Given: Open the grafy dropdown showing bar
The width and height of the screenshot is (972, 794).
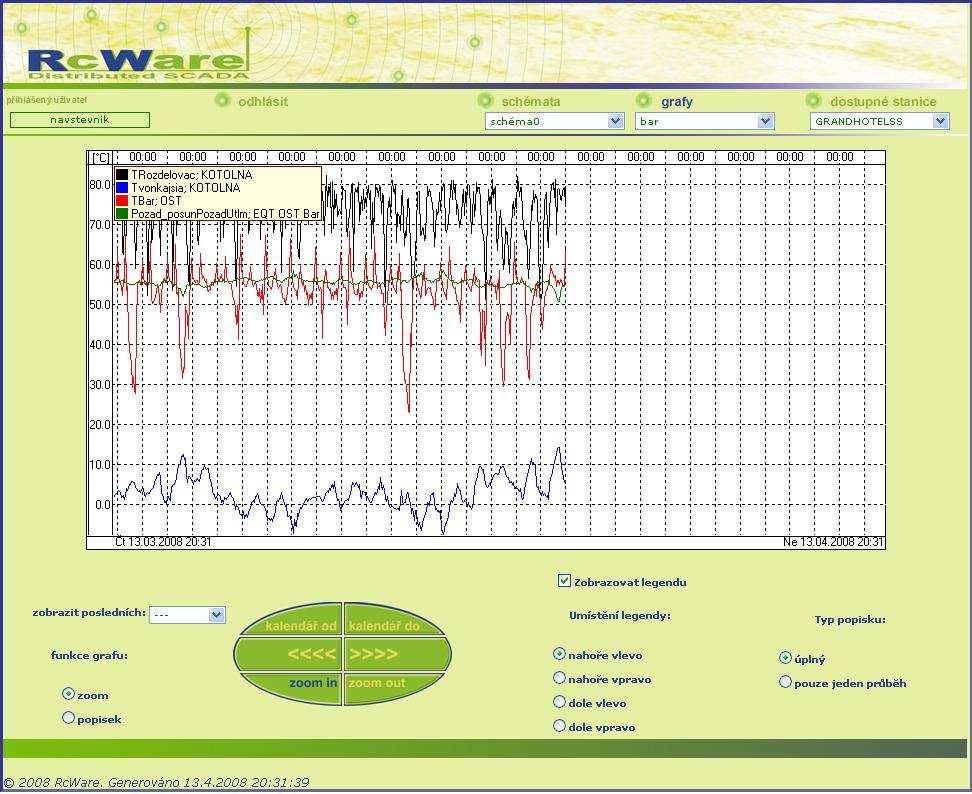Looking at the screenshot, I should [x=705, y=121].
